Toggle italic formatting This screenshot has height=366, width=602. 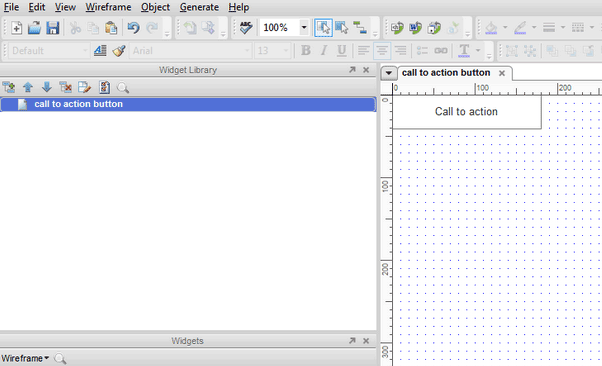(324, 50)
